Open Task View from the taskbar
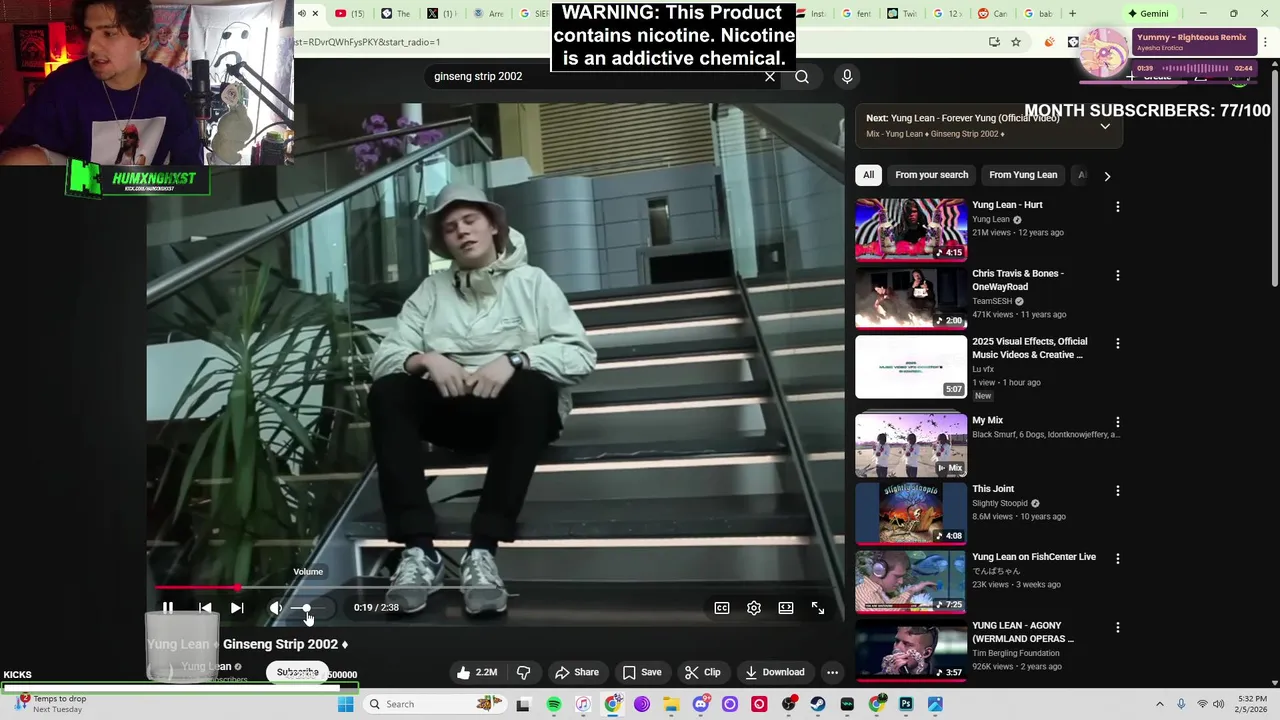 point(522,704)
